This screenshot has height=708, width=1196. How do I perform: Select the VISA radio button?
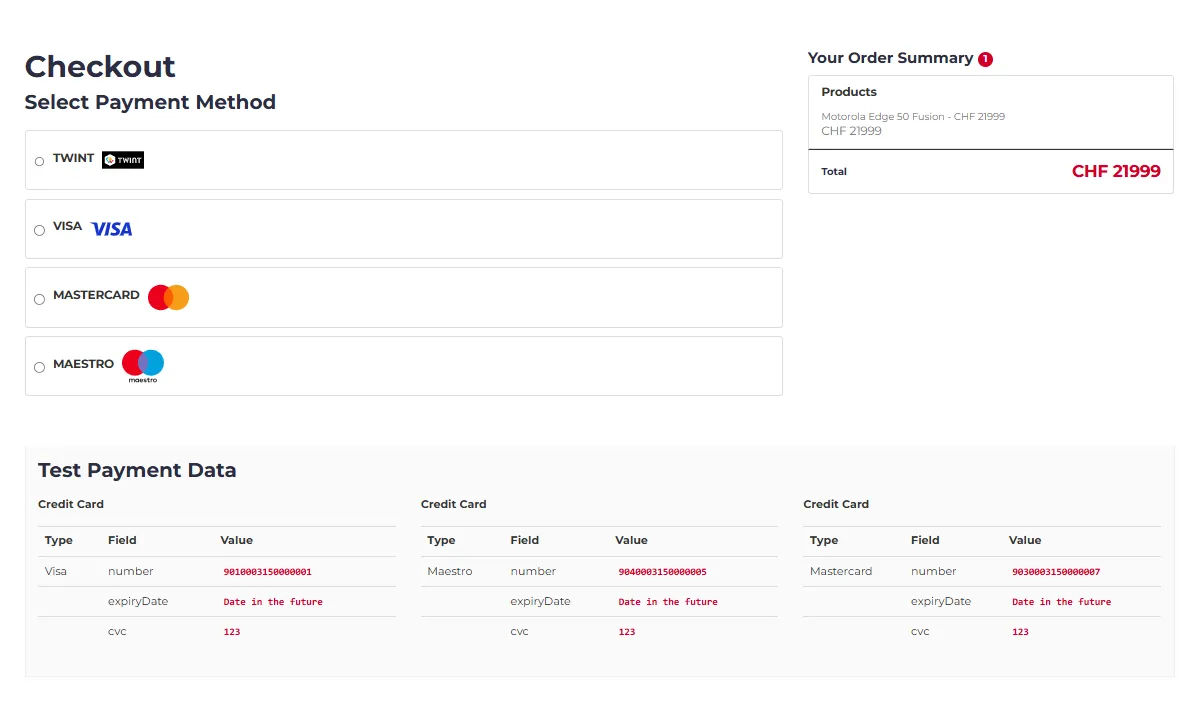(40, 230)
